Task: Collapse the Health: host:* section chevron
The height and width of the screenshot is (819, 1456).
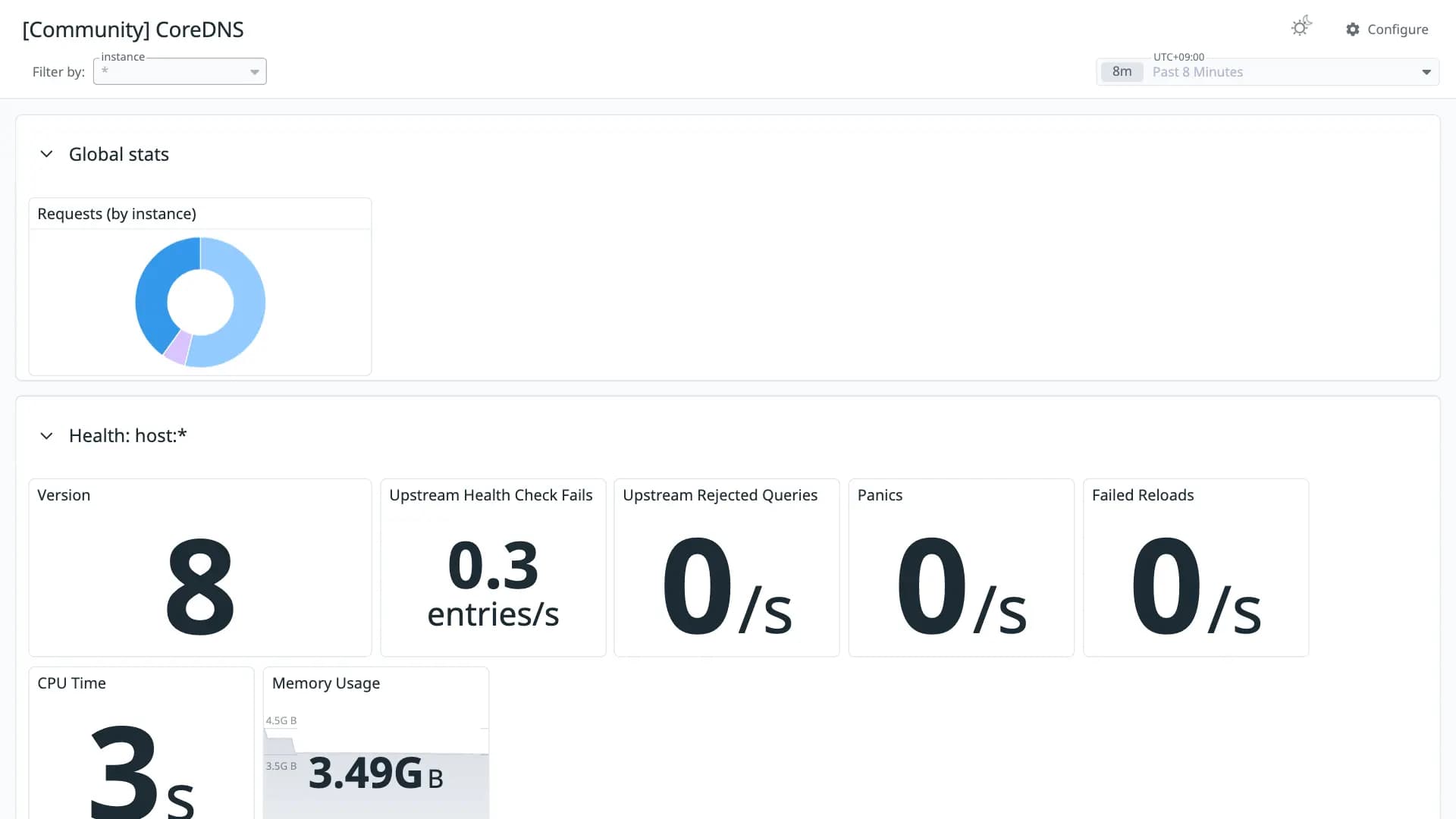Action: click(46, 436)
